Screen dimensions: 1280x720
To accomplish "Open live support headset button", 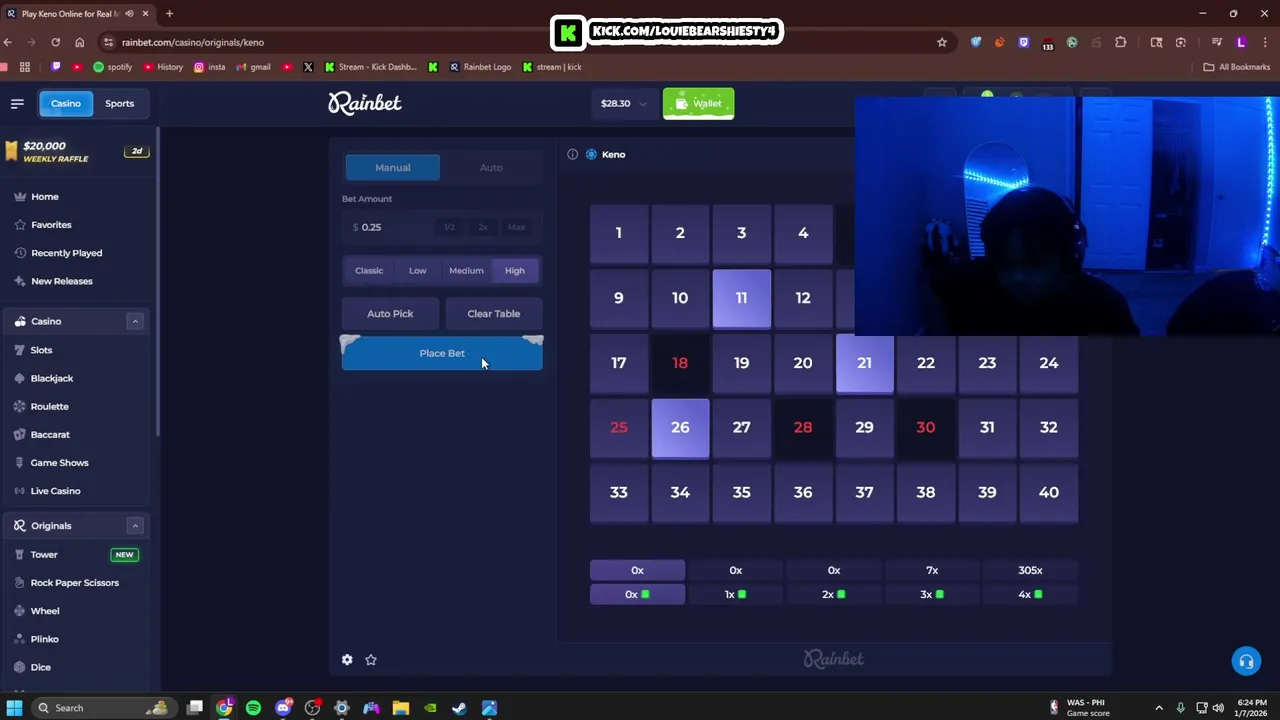I will 1246,662.
